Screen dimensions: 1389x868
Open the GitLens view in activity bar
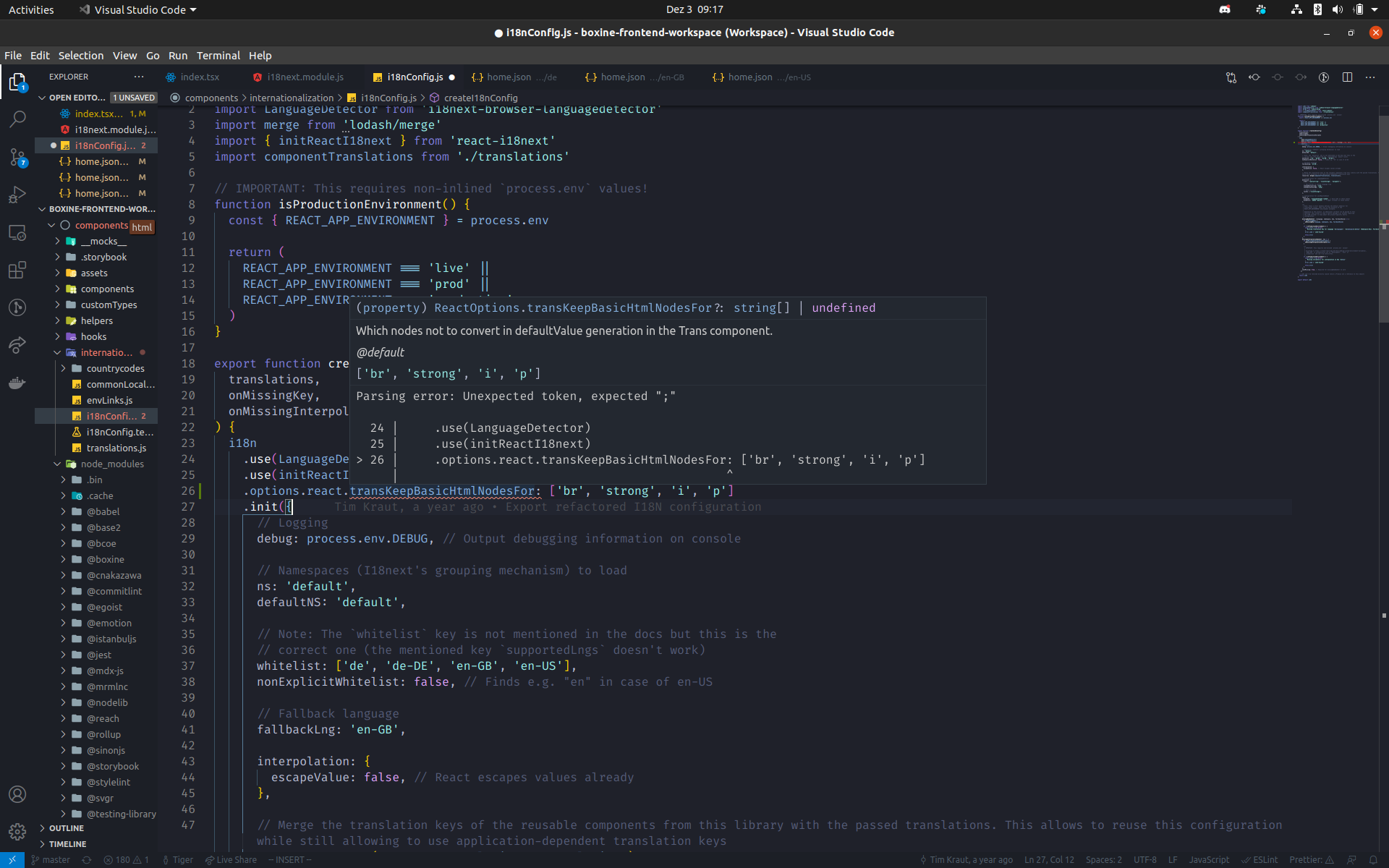17,307
